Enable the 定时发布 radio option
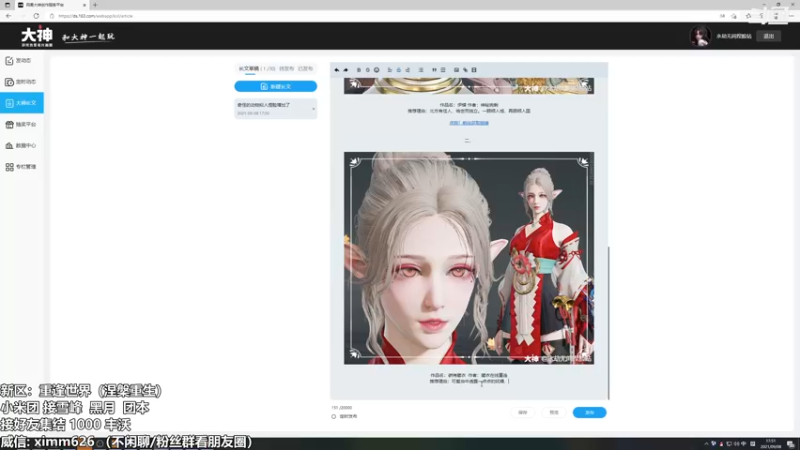 click(x=334, y=416)
